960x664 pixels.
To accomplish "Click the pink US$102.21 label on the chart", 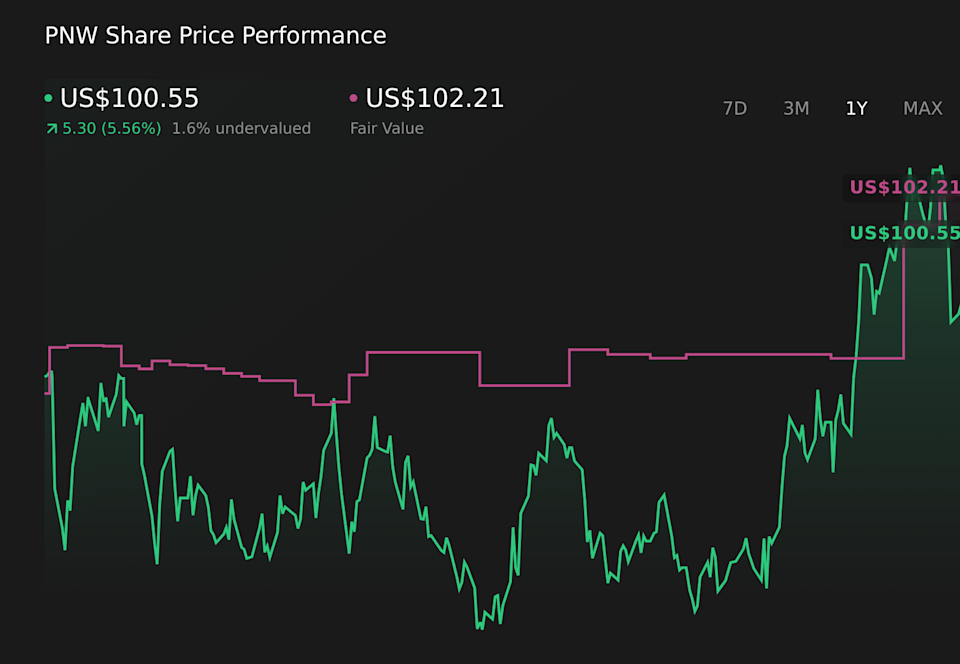I will [904, 187].
